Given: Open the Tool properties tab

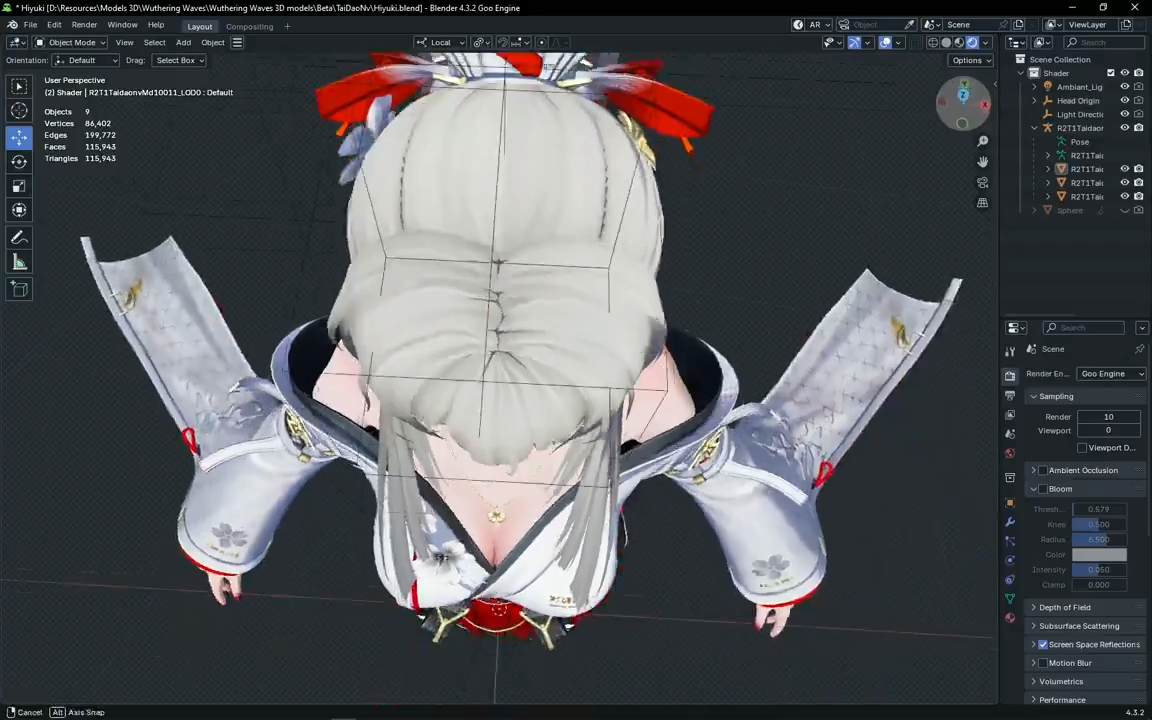Looking at the screenshot, I should pos(1010,352).
